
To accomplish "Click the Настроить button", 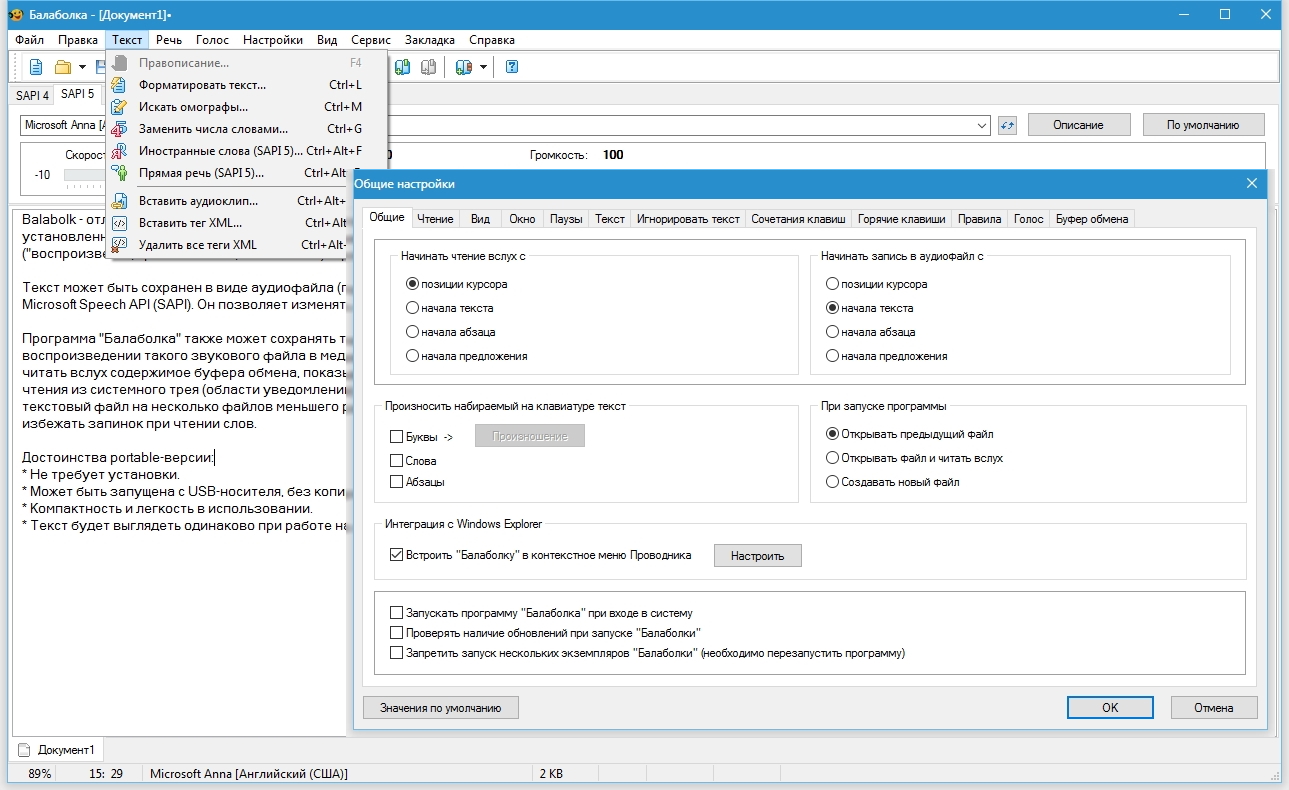I will [x=757, y=555].
